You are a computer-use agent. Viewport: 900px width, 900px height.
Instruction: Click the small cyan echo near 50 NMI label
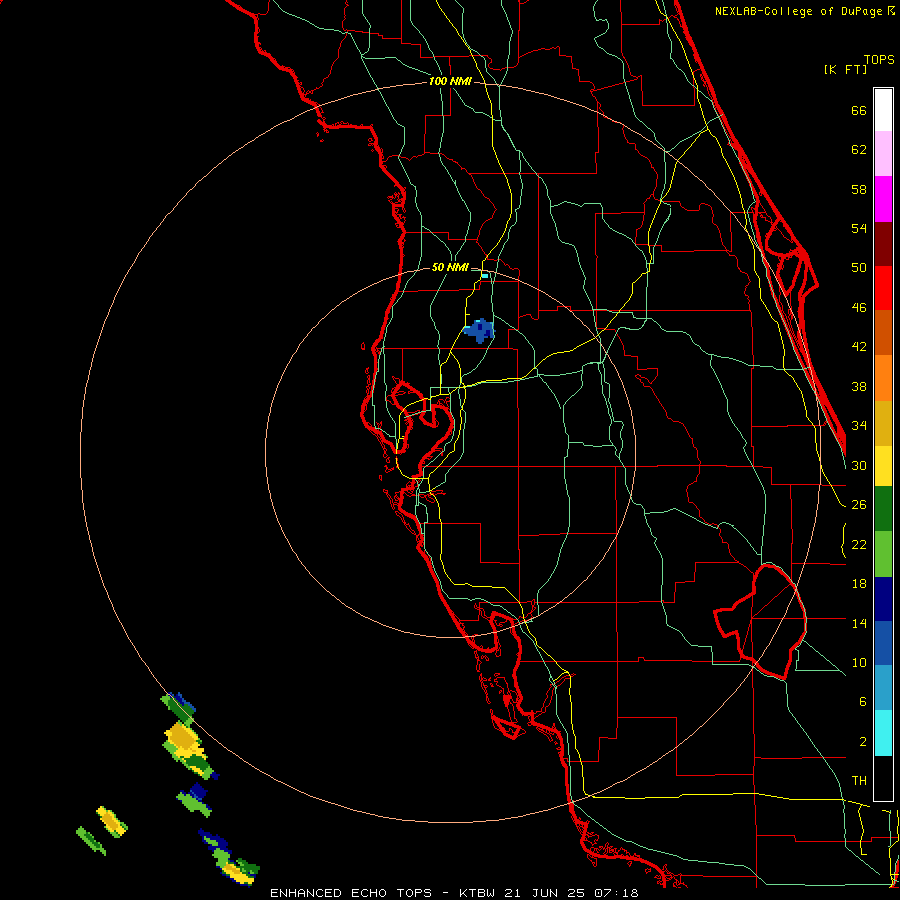485,276
